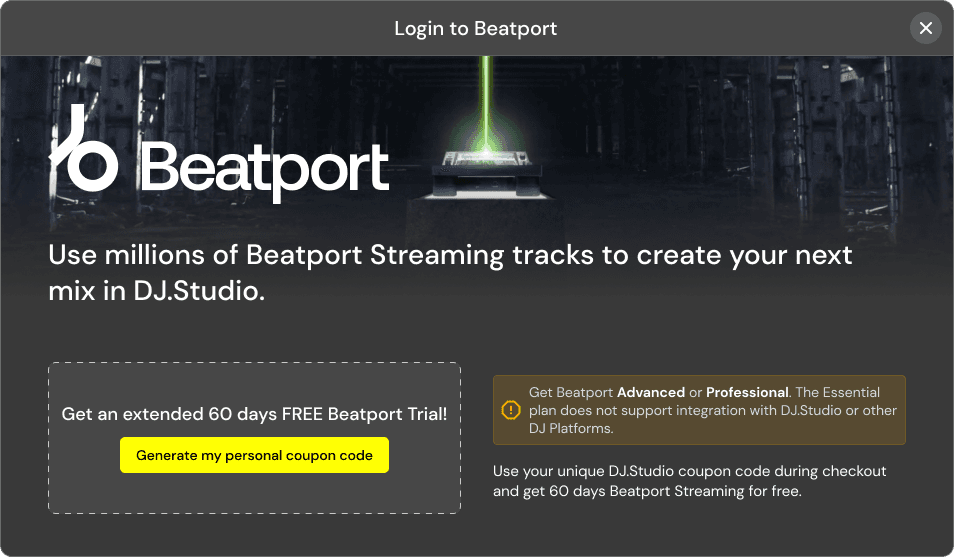The height and width of the screenshot is (557, 954).
Task: Click the yellow warning exclamation icon
Action: click(x=510, y=410)
